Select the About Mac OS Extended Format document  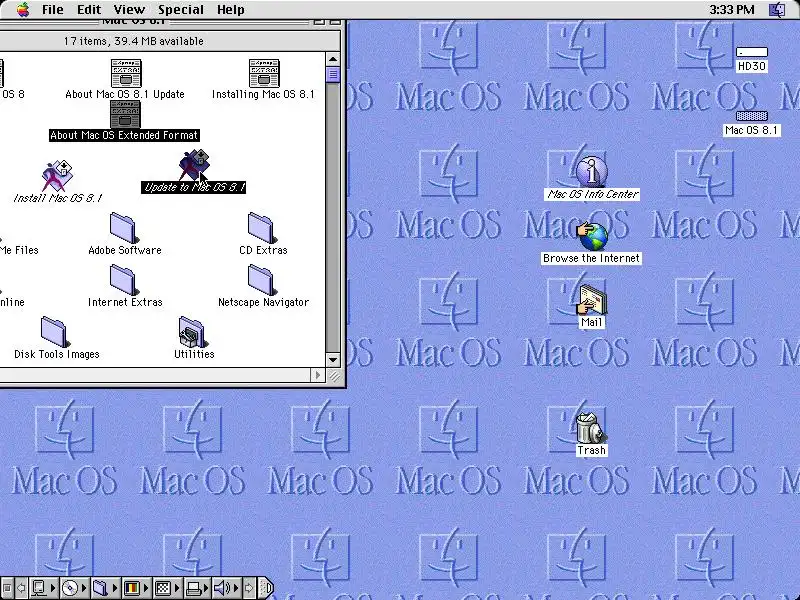click(x=124, y=121)
